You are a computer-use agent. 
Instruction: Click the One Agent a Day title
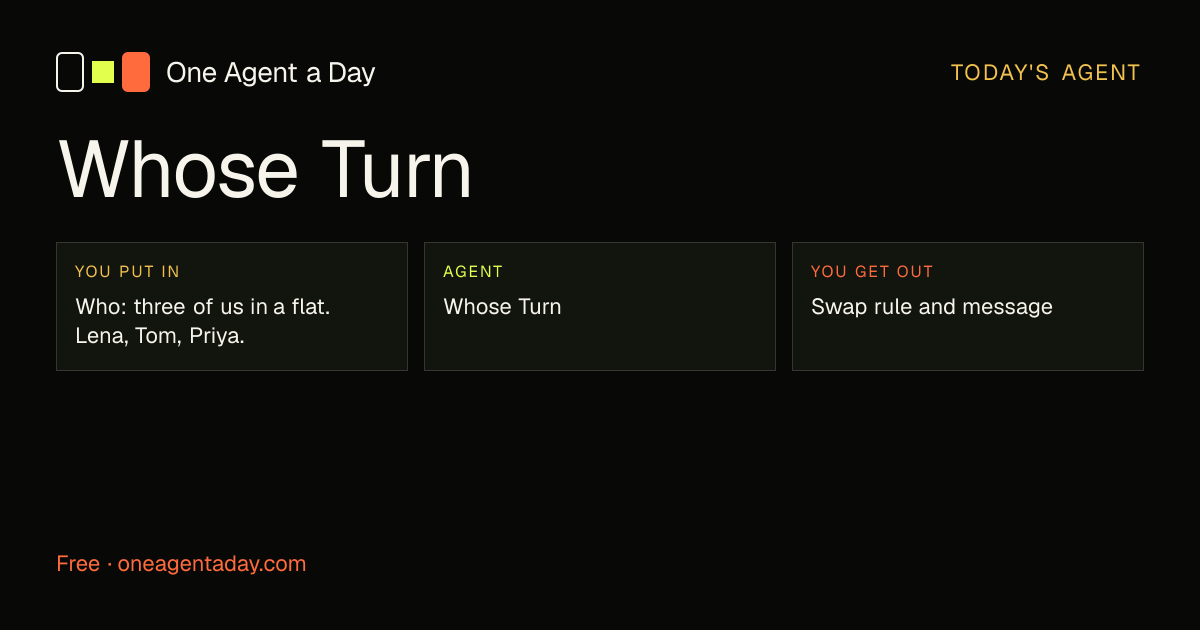click(x=270, y=73)
